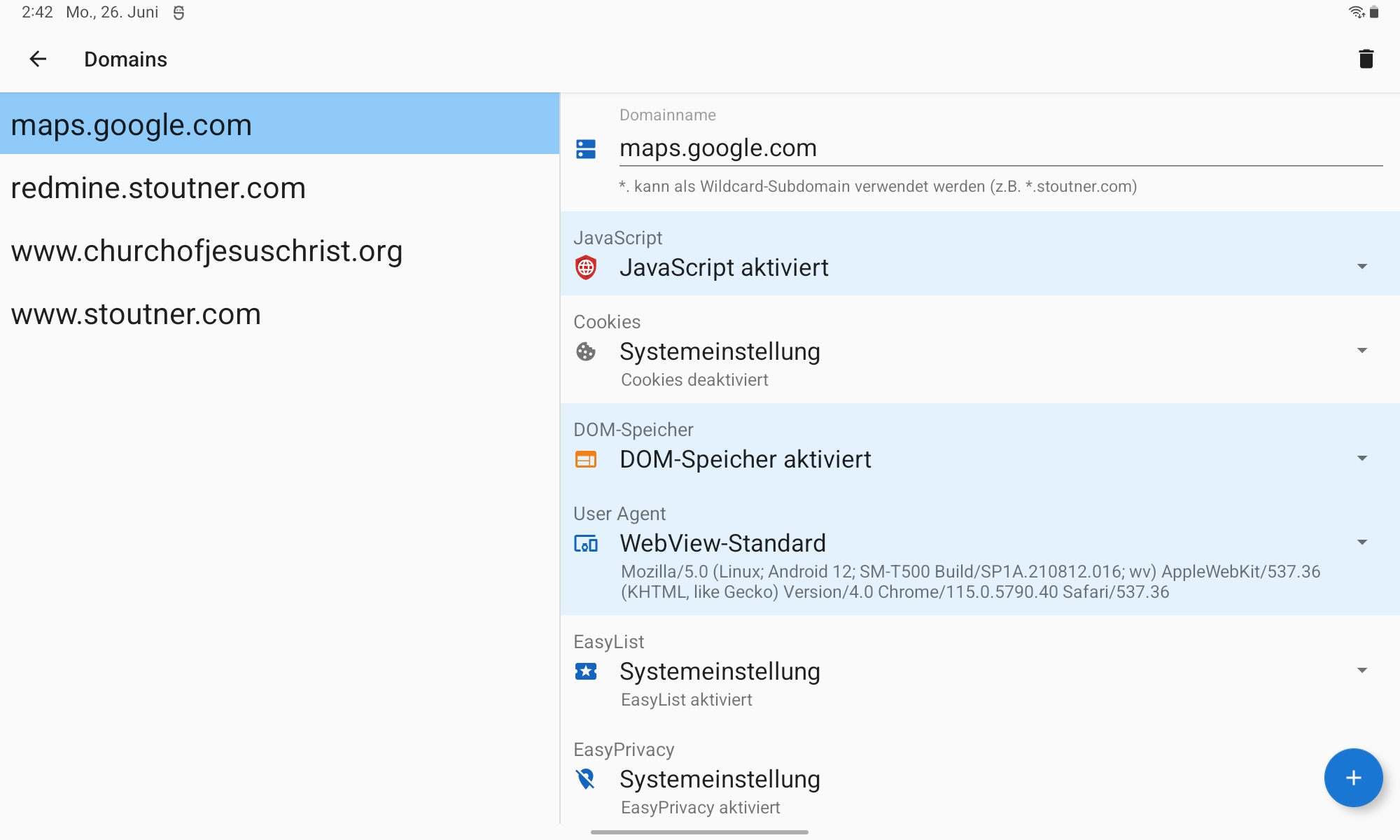Image resolution: width=1400 pixels, height=840 pixels.
Task: Click the domain name server icon
Action: click(586, 148)
